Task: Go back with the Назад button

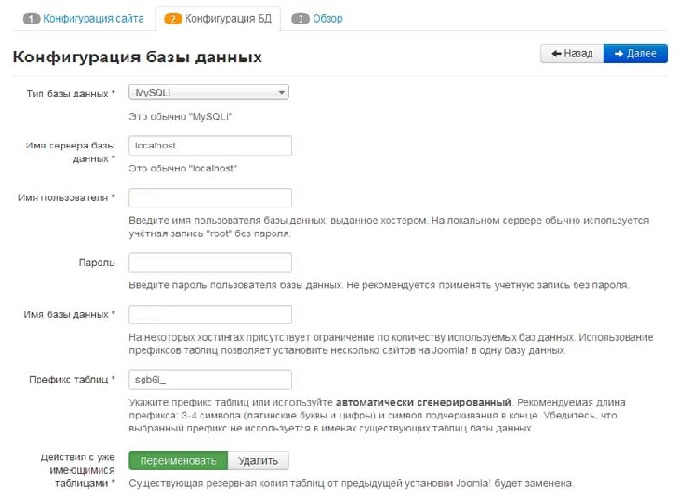Action: click(x=572, y=54)
